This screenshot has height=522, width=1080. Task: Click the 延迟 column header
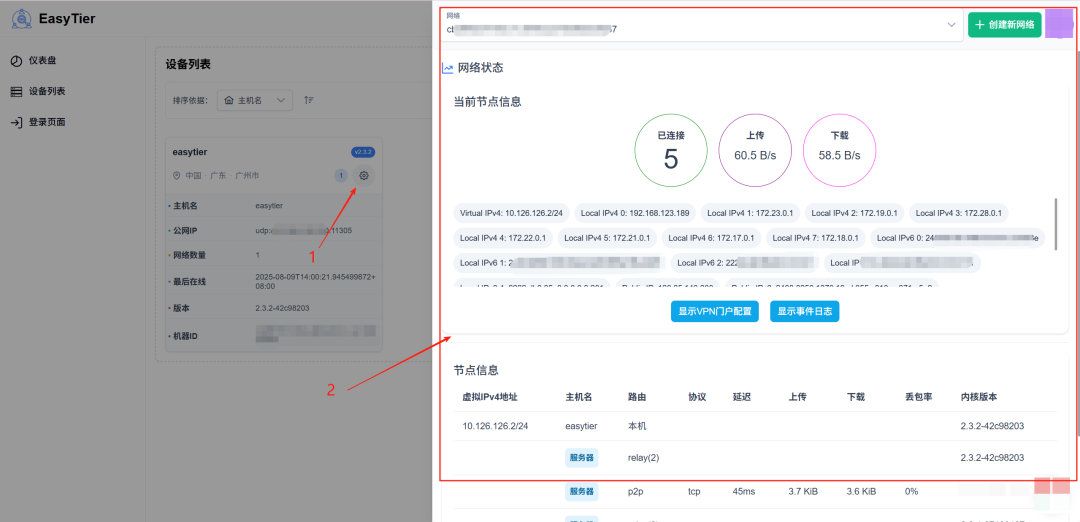[x=742, y=397]
